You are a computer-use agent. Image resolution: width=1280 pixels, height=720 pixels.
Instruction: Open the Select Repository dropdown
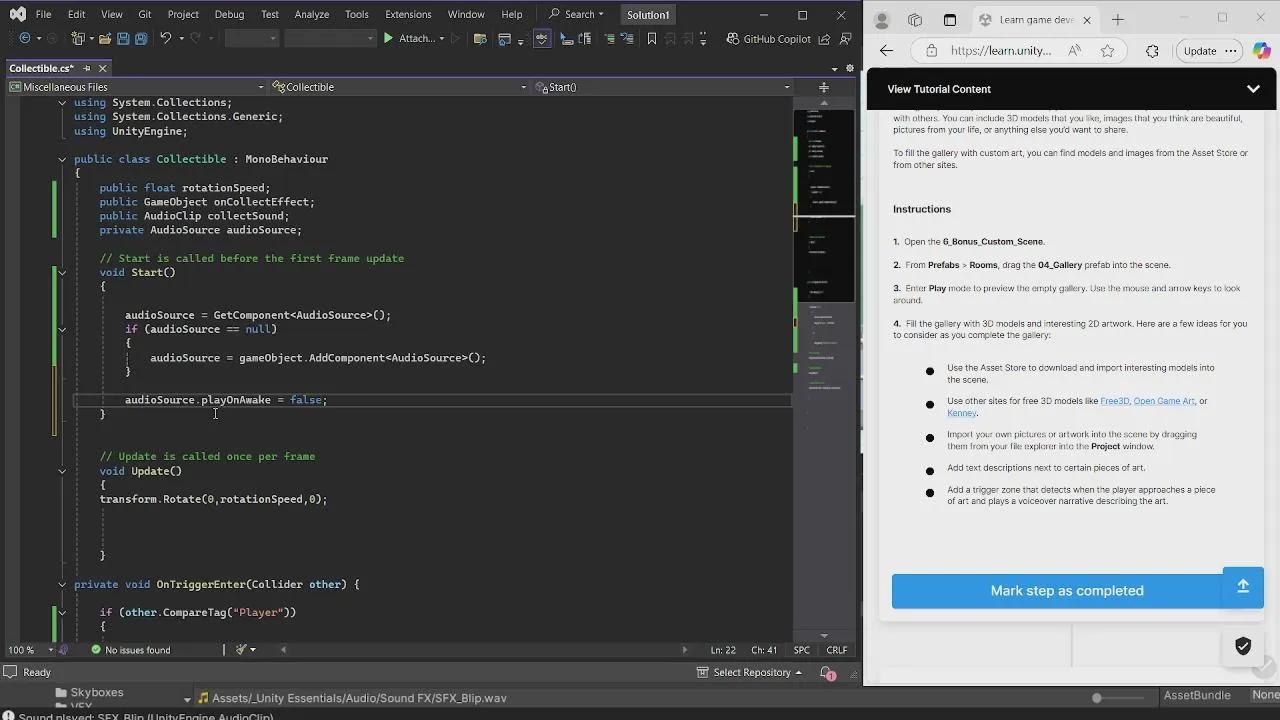[748, 673]
